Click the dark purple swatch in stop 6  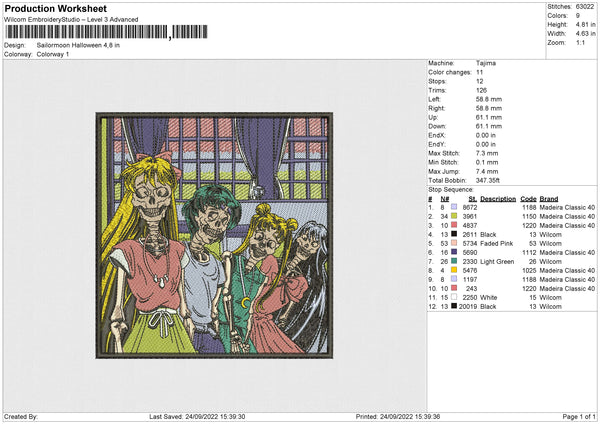(x=456, y=252)
